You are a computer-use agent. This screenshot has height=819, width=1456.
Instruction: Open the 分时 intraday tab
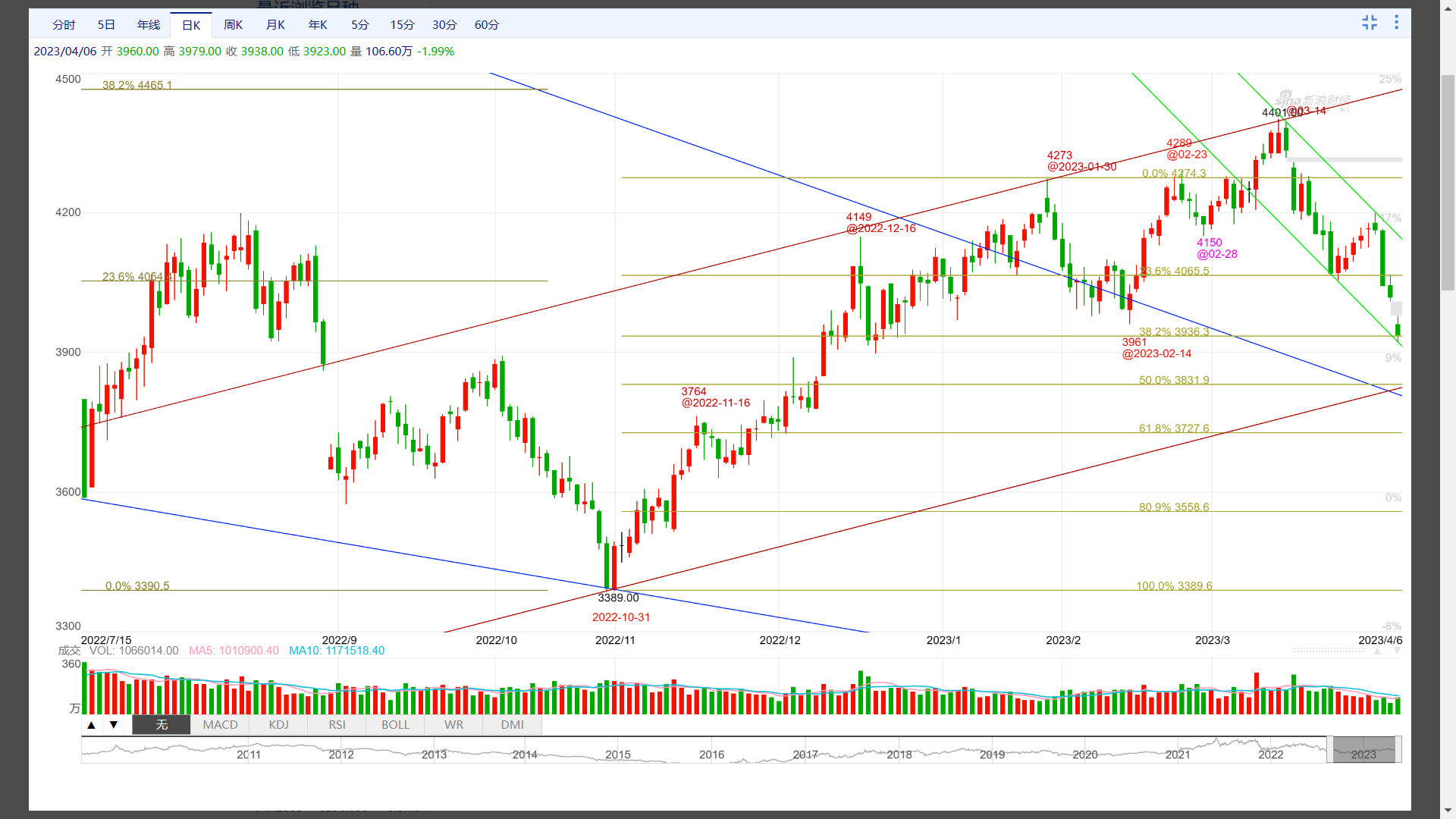(64, 25)
